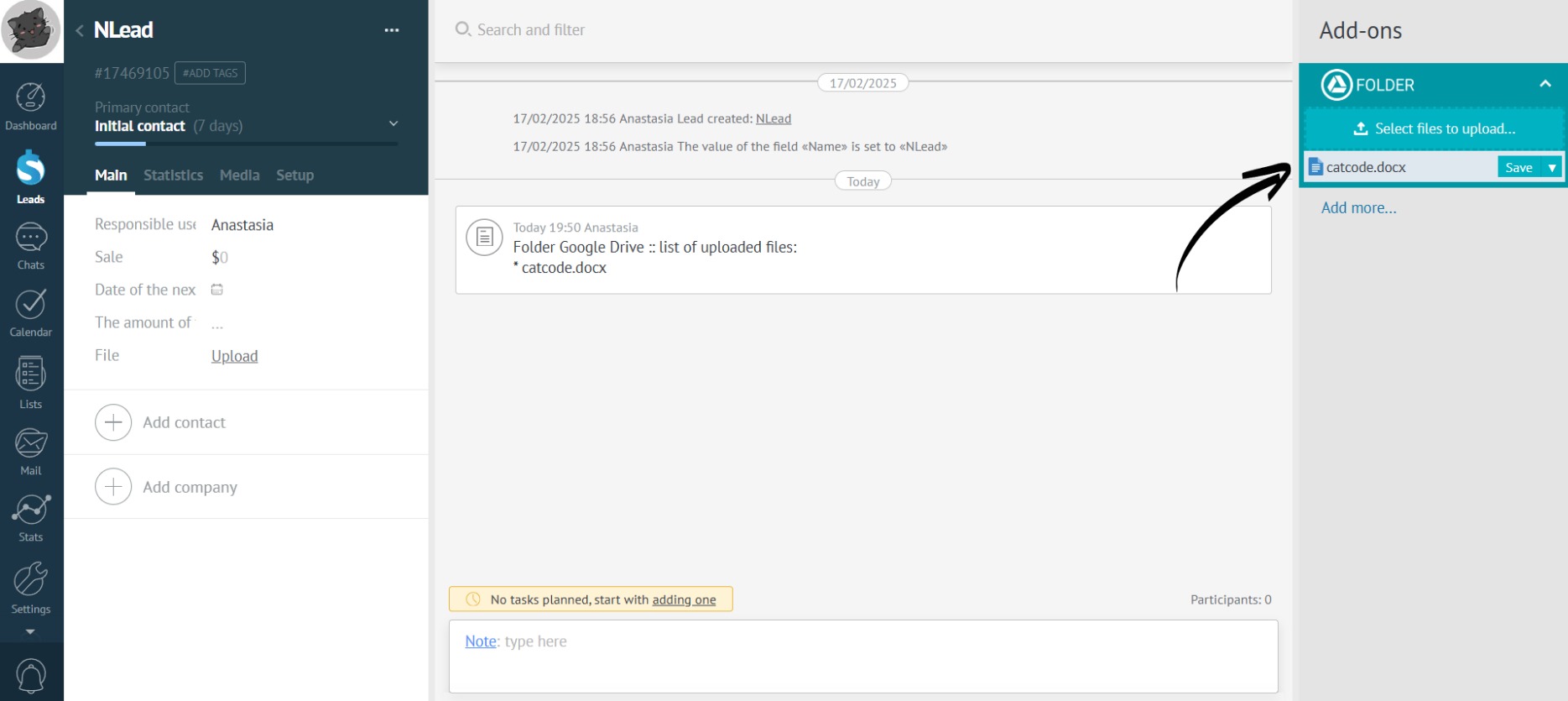Expand the Initial contact stage dropdown
The width and height of the screenshot is (1568, 701).
click(393, 124)
